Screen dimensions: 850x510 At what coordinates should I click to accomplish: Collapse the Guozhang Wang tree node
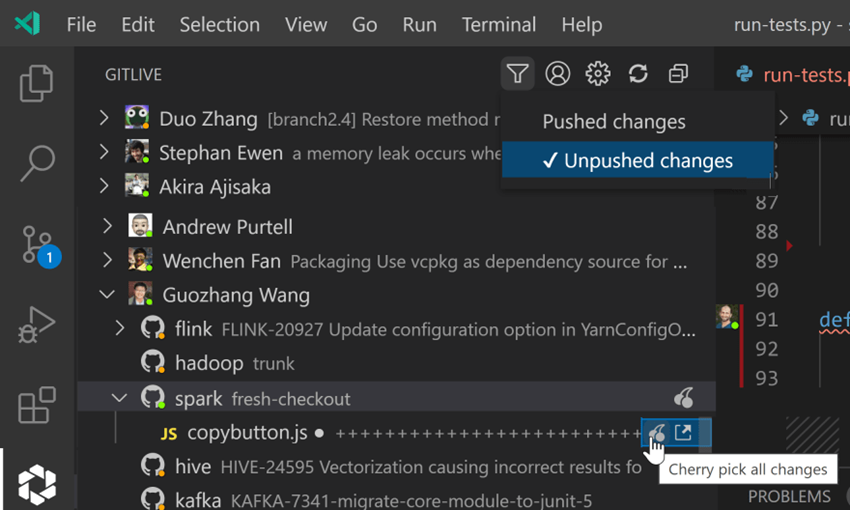click(107, 295)
